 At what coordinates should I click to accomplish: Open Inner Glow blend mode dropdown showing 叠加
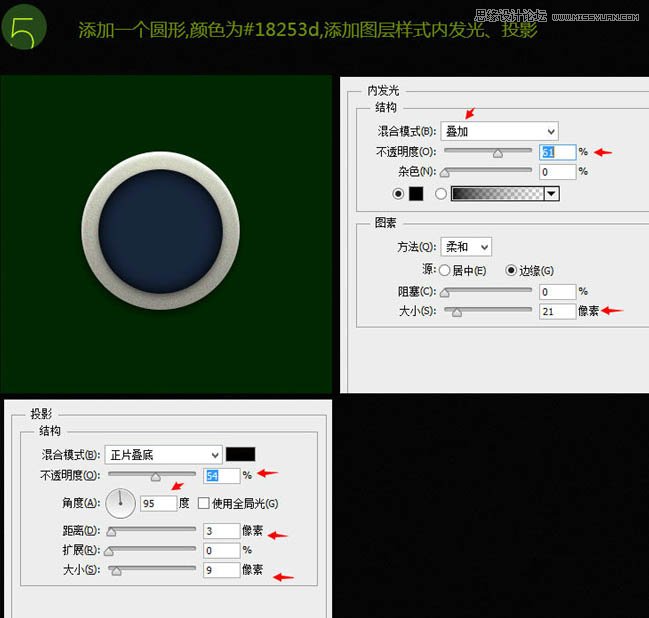(499, 131)
